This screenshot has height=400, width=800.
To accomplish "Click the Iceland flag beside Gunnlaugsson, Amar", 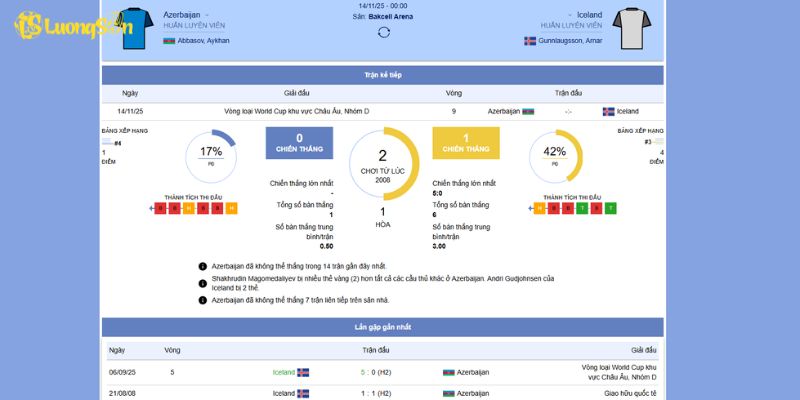I will click(x=530, y=41).
